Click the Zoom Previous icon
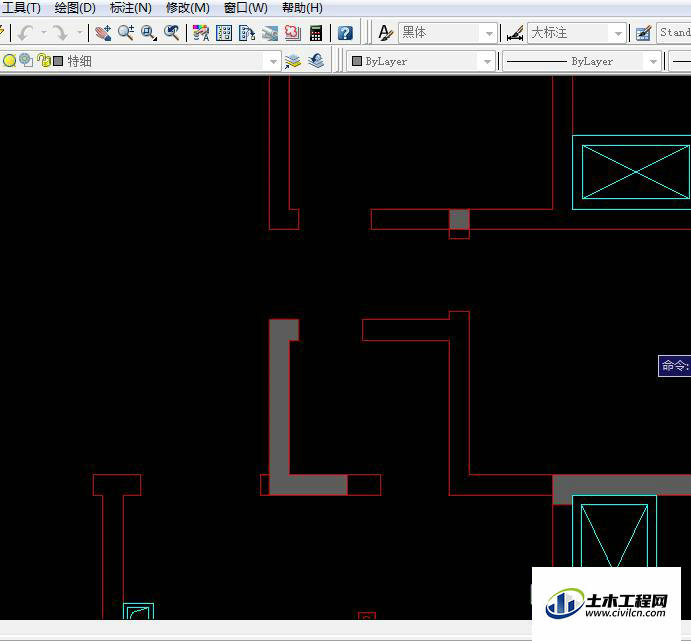 (x=172, y=33)
